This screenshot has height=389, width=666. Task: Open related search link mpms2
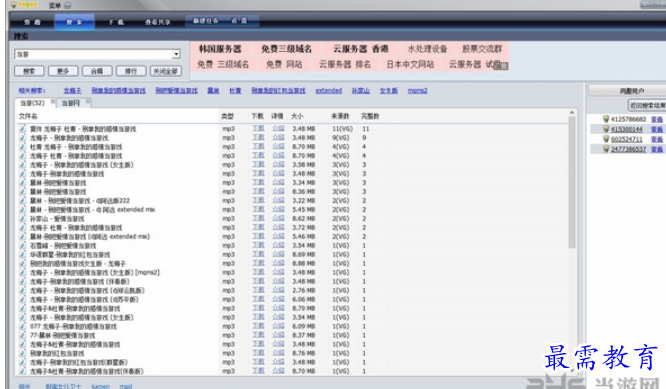pyautogui.click(x=418, y=90)
